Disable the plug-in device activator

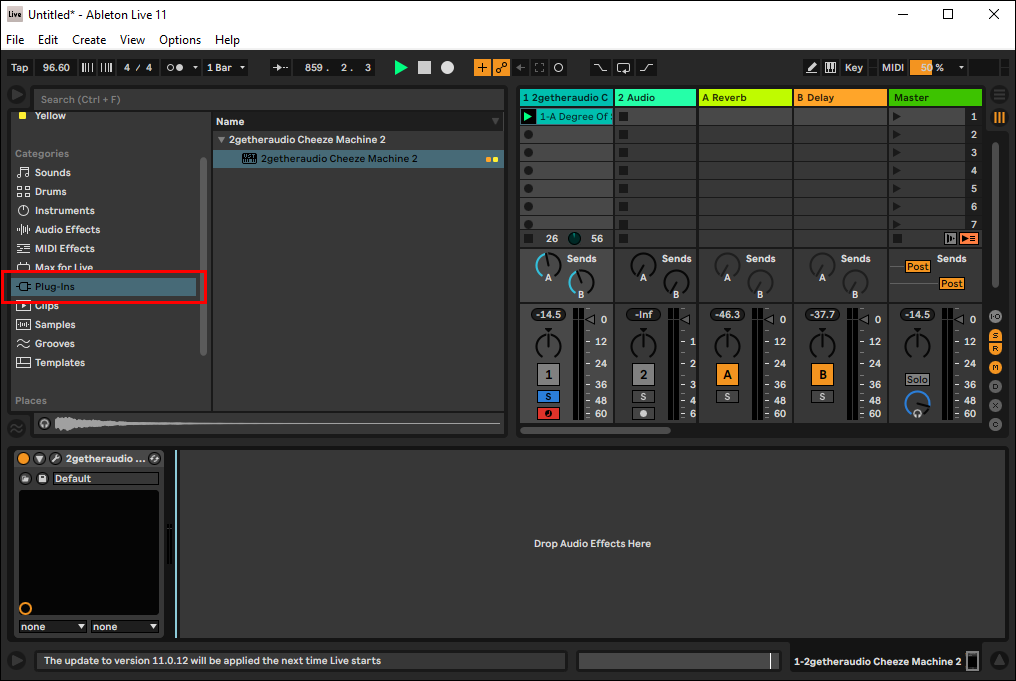[23, 459]
